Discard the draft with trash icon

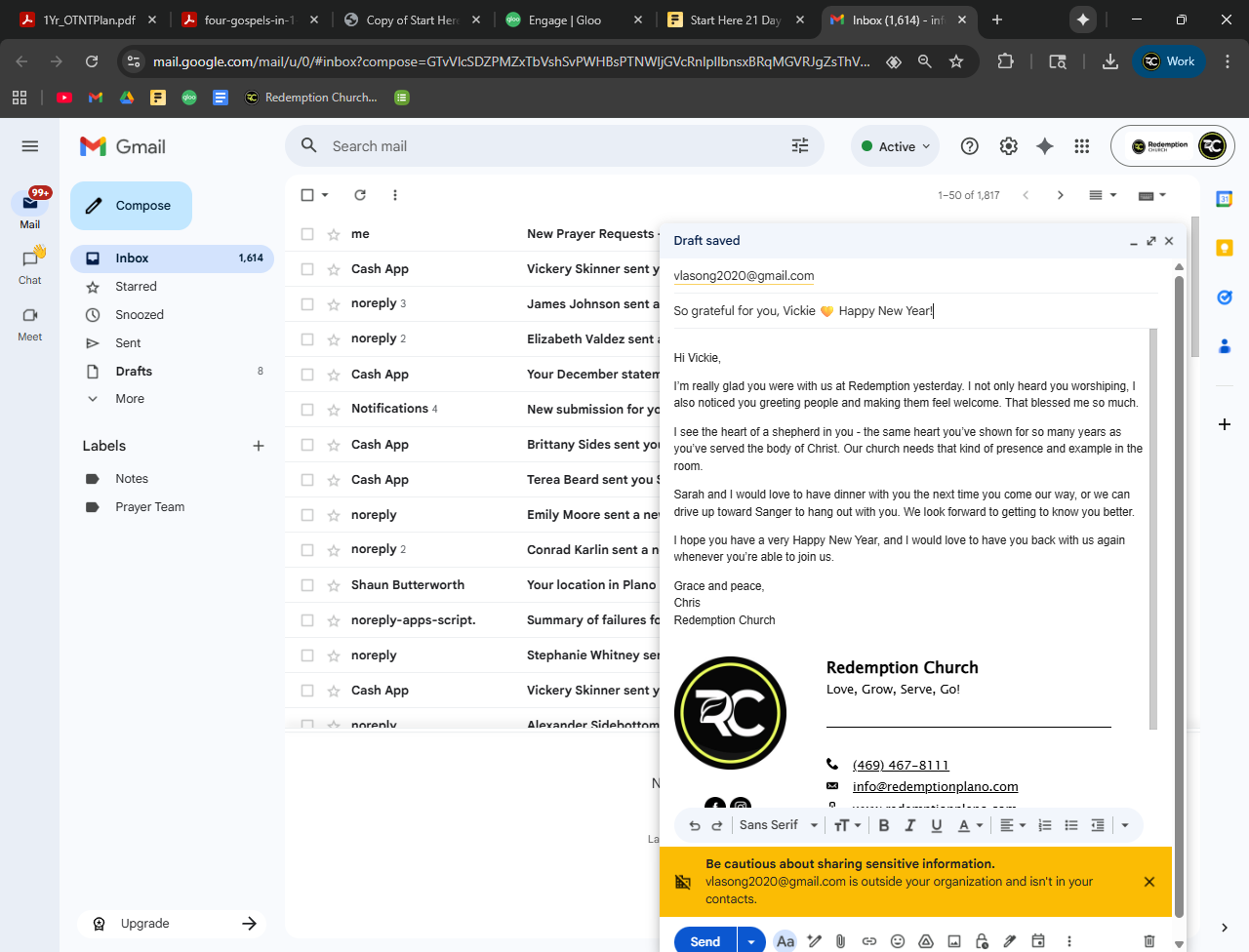click(x=1149, y=941)
